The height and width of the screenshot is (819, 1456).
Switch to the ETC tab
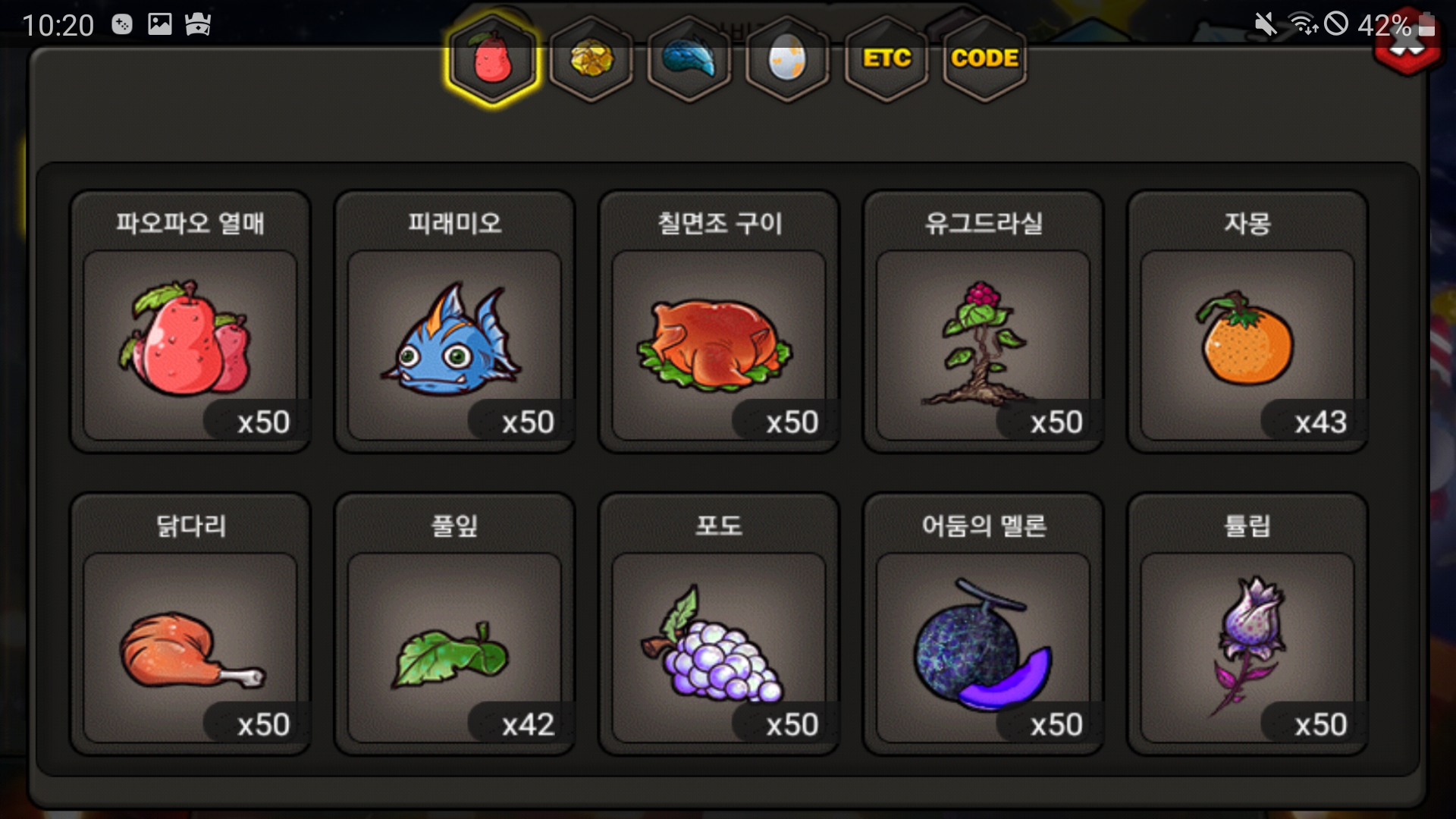click(x=886, y=59)
